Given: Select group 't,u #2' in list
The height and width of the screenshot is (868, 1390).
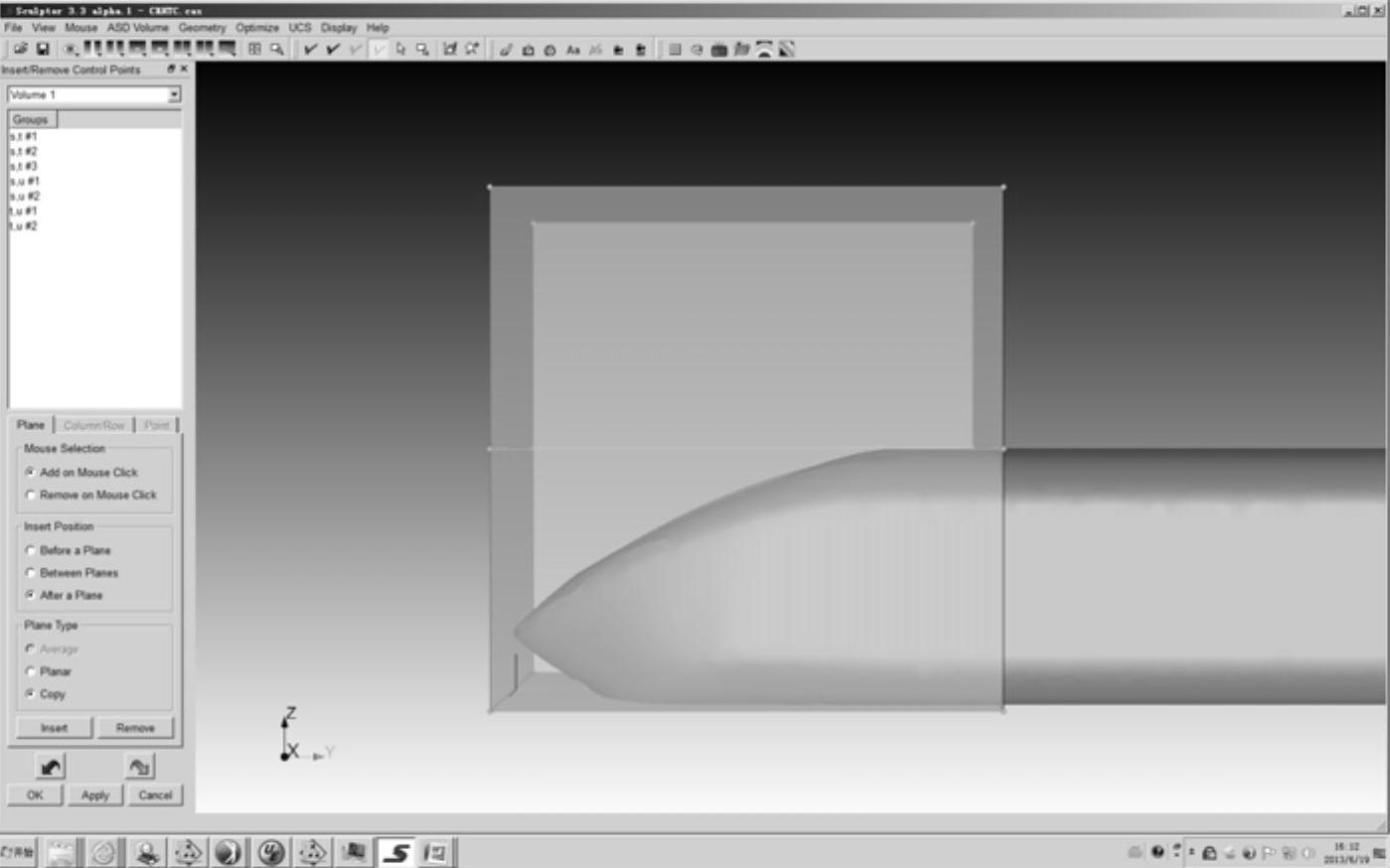Looking at the screenshot, I should tap(24, 225).
